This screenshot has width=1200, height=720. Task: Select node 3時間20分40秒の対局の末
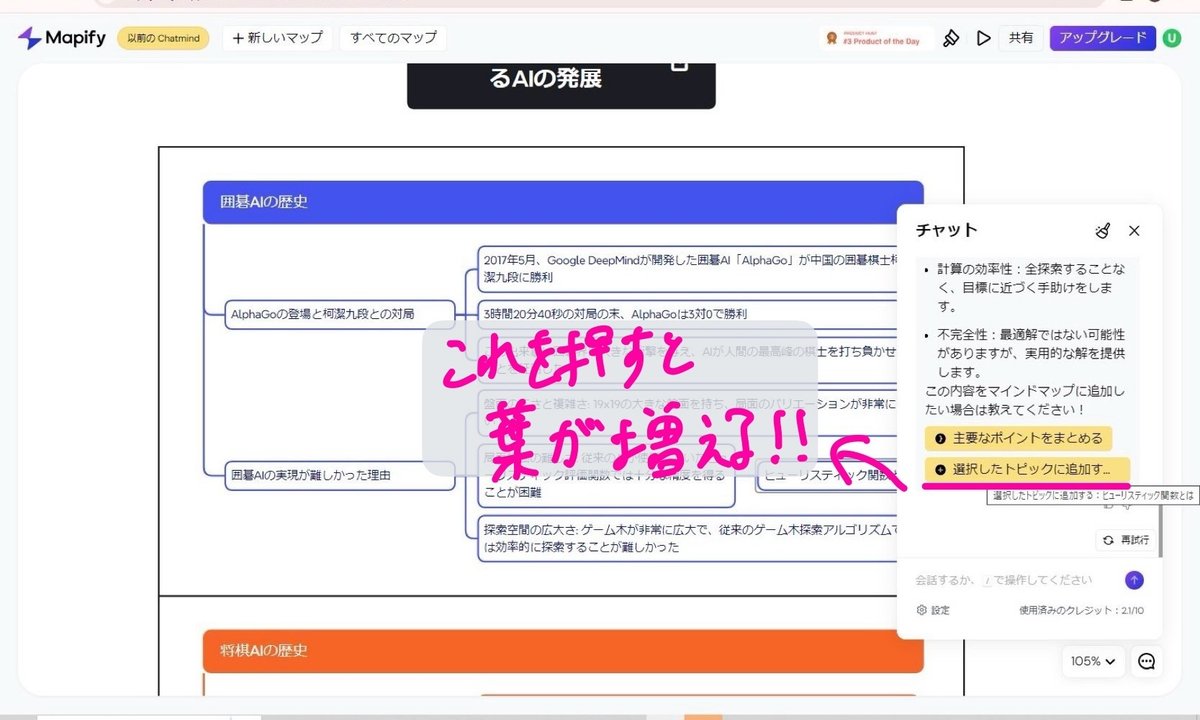point(688,314)
